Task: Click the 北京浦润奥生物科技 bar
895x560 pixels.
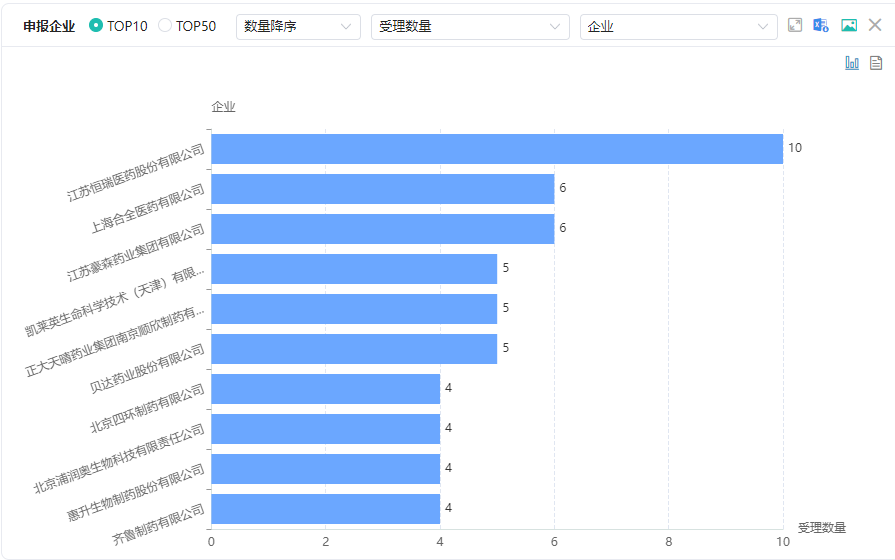Action: click(325, 429)
